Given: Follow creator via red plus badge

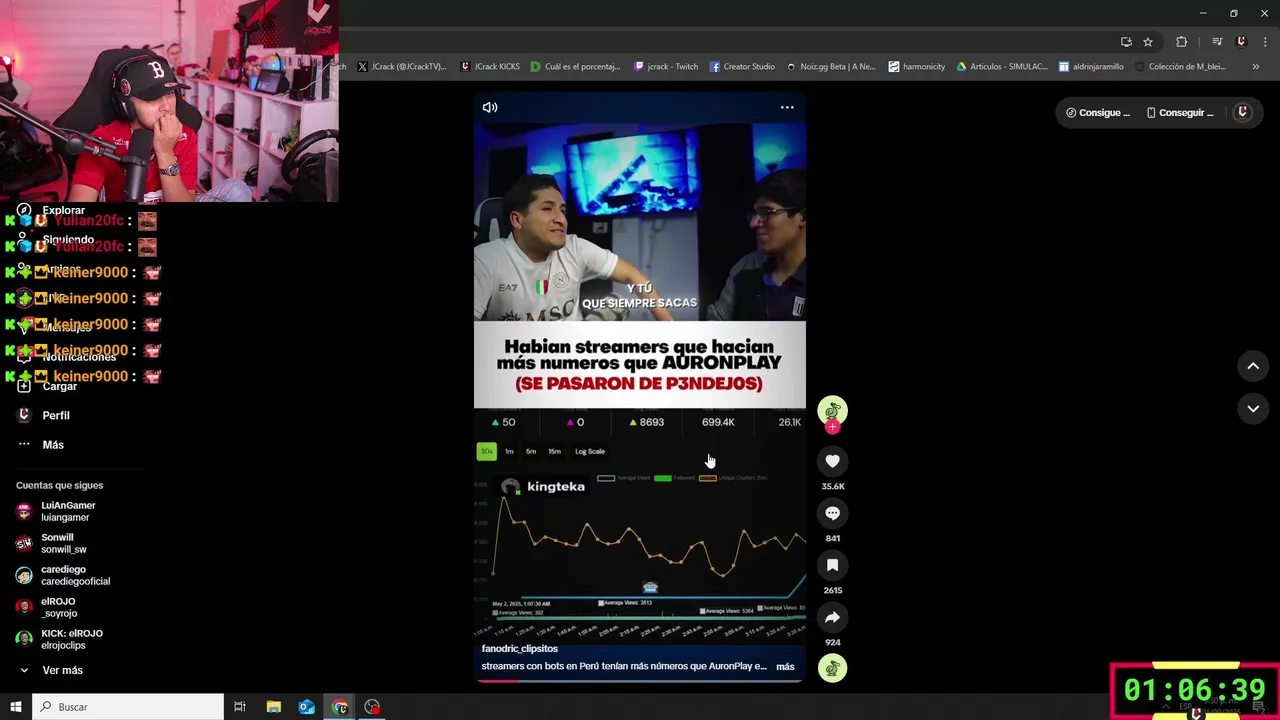Looking at the screenshot, I should (832, 428).
